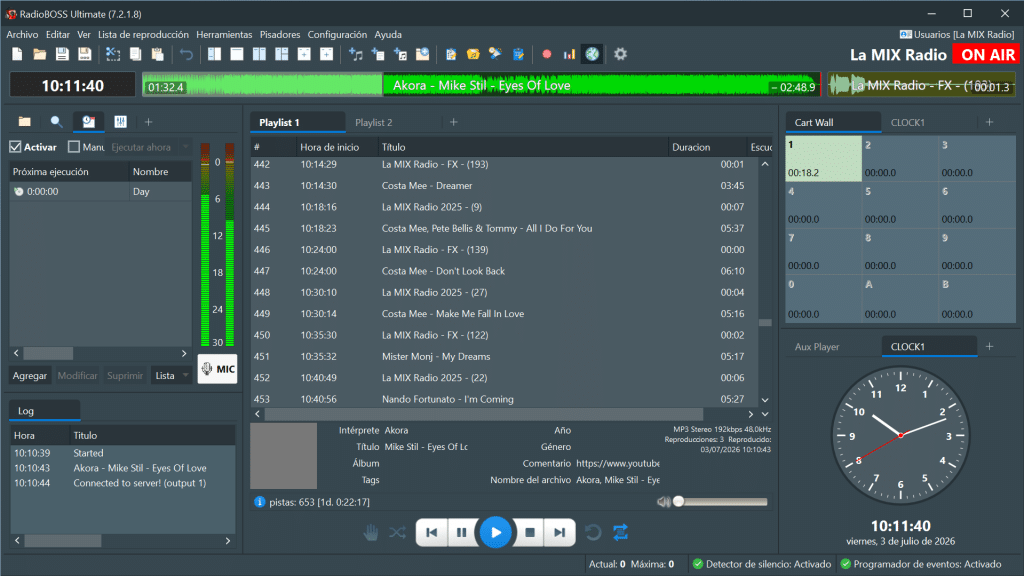Screen dimensions: 1024x576
Task: Skip to the next track
Action: 560,532
